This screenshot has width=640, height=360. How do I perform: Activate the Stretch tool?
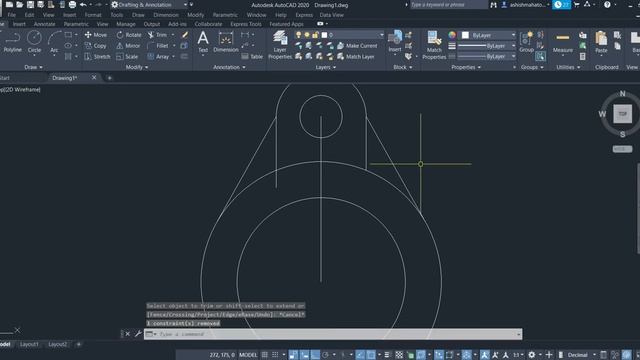tap(97, 57)
